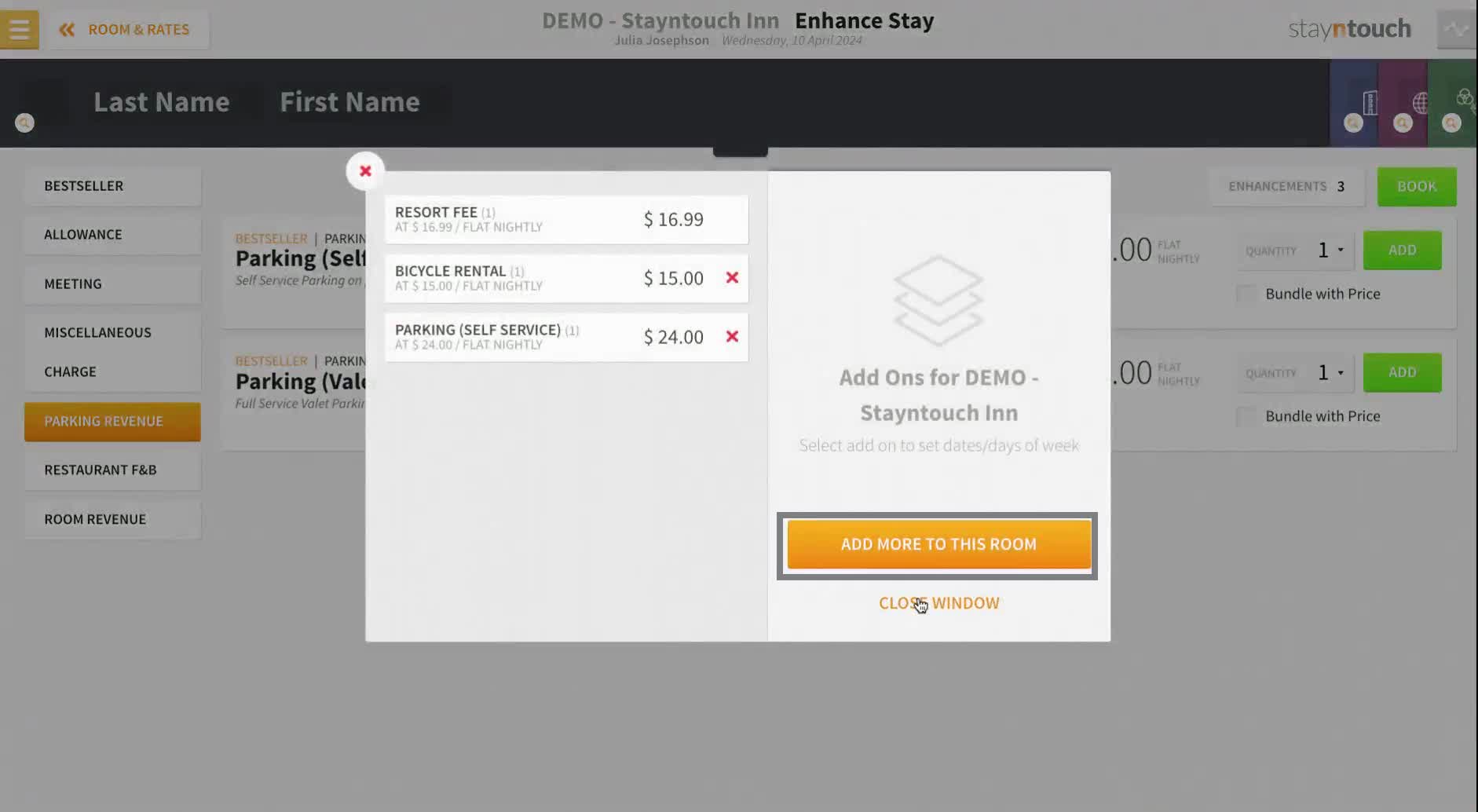The width and height of the screenshot is (1478, 812).
Task: Select the Miscellaneous Charge category
Action: (x=112, y=352)
